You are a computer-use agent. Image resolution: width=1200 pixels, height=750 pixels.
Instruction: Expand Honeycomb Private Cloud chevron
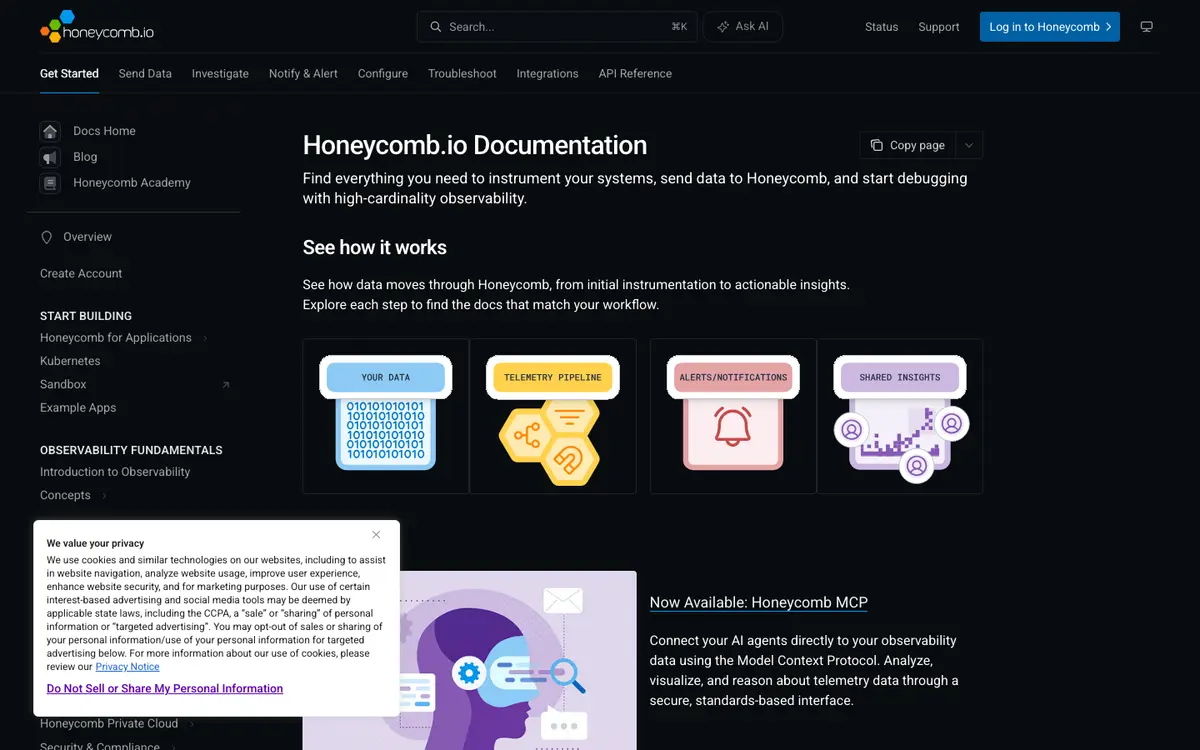coord(191,724)
